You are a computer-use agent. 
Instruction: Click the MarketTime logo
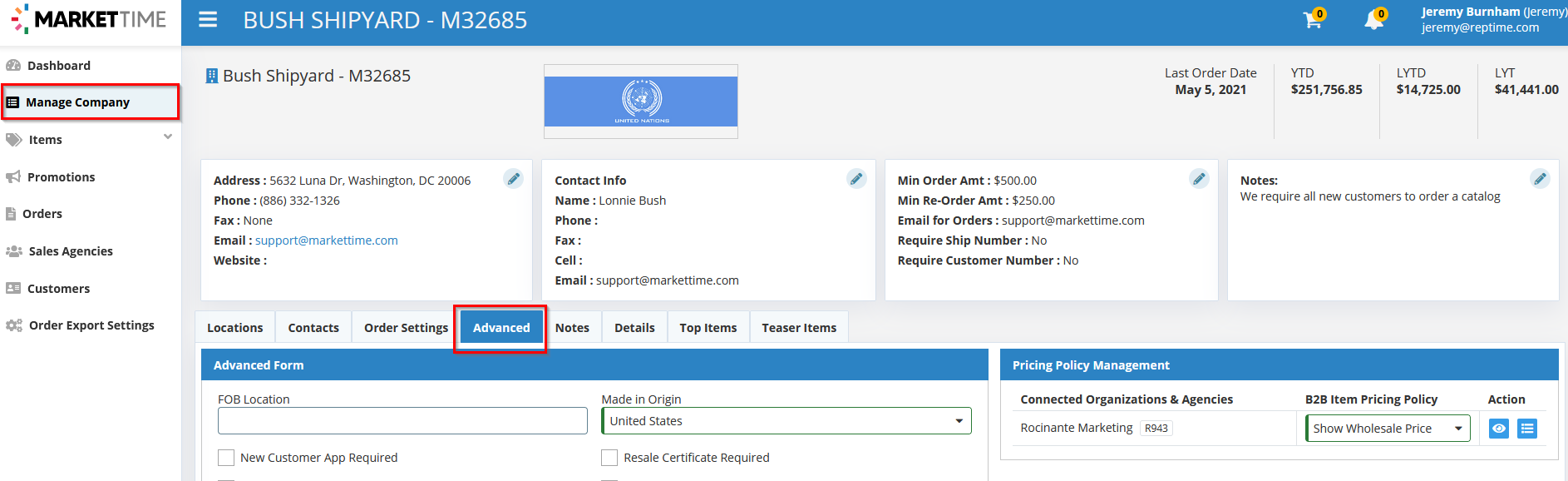click(x=89, y=19)
